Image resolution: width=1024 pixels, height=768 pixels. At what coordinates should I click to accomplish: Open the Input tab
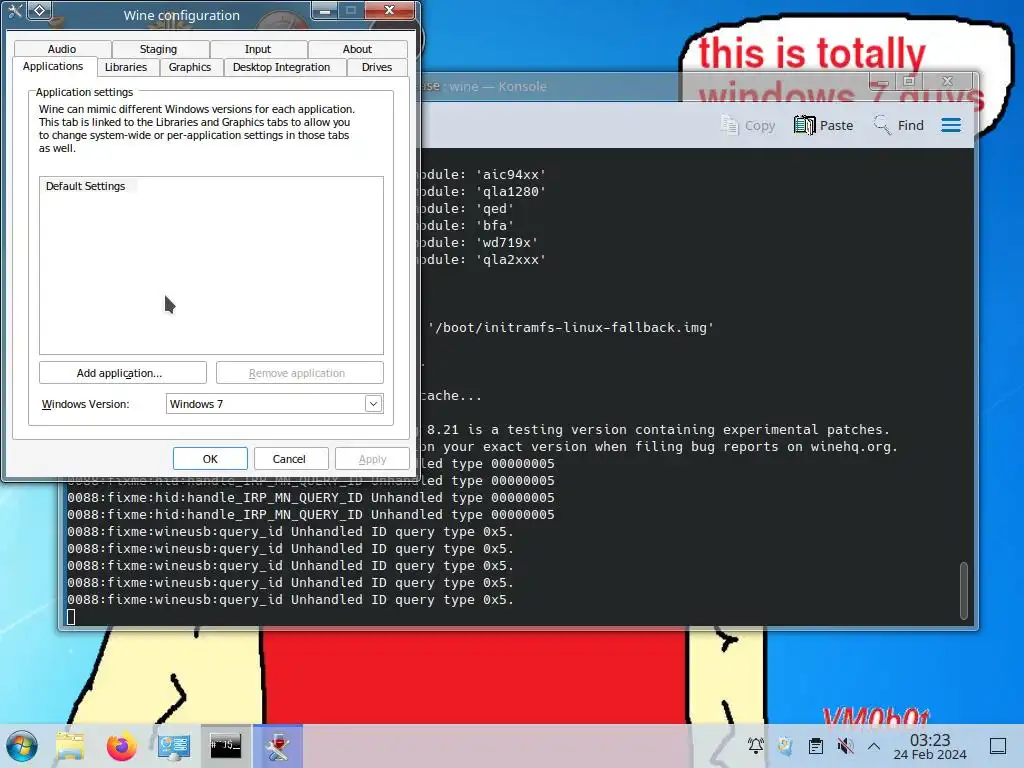coord(258,49)
